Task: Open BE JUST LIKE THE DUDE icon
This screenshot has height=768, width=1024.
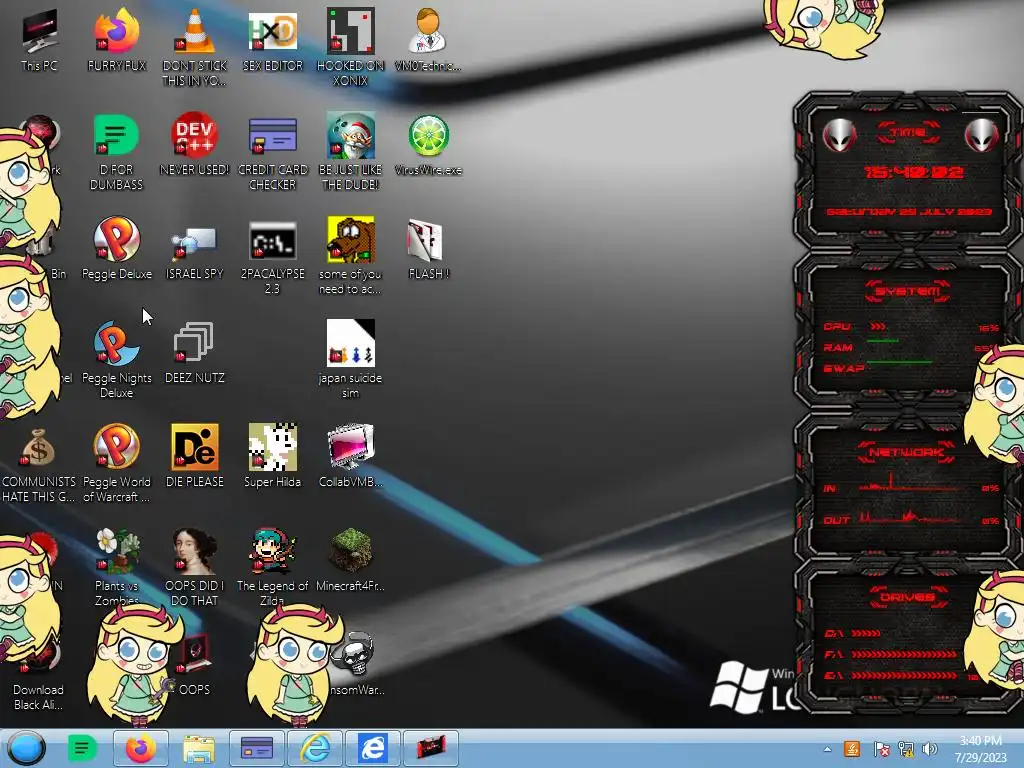Action: (350, 152)
